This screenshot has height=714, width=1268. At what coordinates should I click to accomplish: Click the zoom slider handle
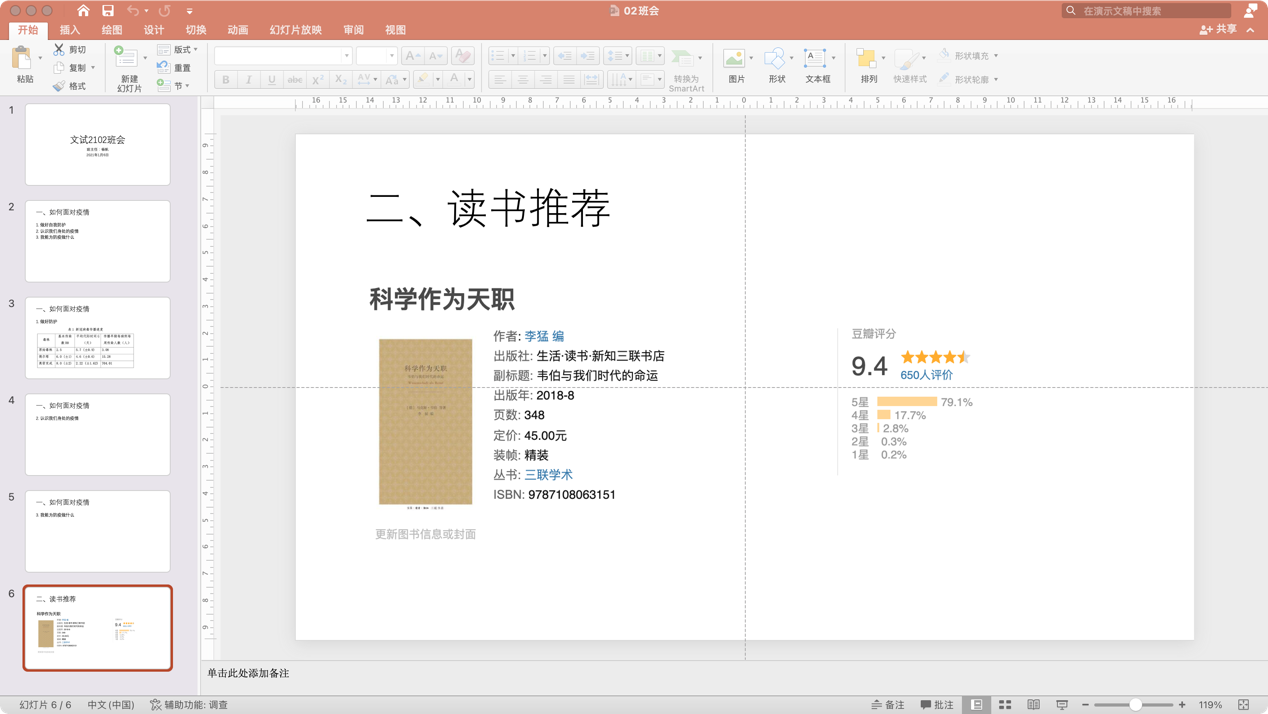(1135, 705)
